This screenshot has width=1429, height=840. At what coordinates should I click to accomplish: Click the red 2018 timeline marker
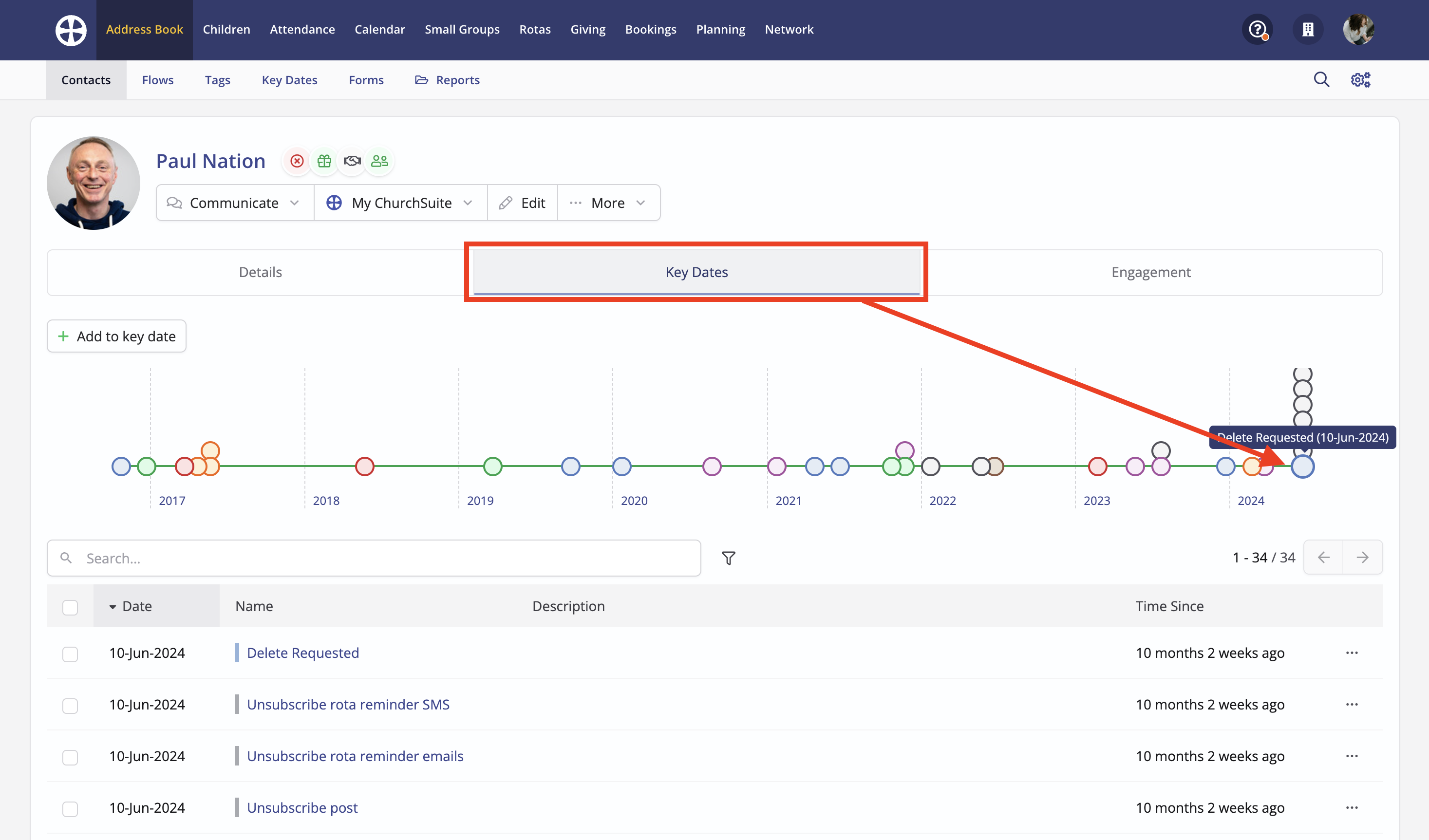[365, 467]
